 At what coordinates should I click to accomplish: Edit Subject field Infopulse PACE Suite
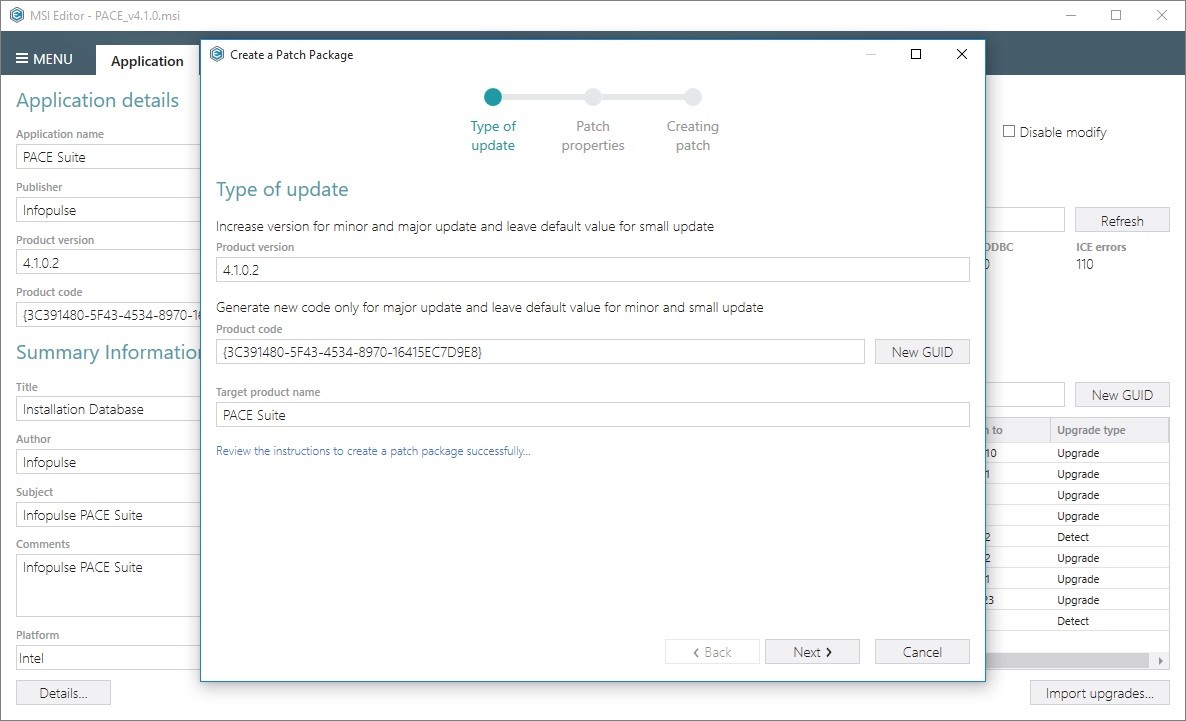(x=108, y=514)
